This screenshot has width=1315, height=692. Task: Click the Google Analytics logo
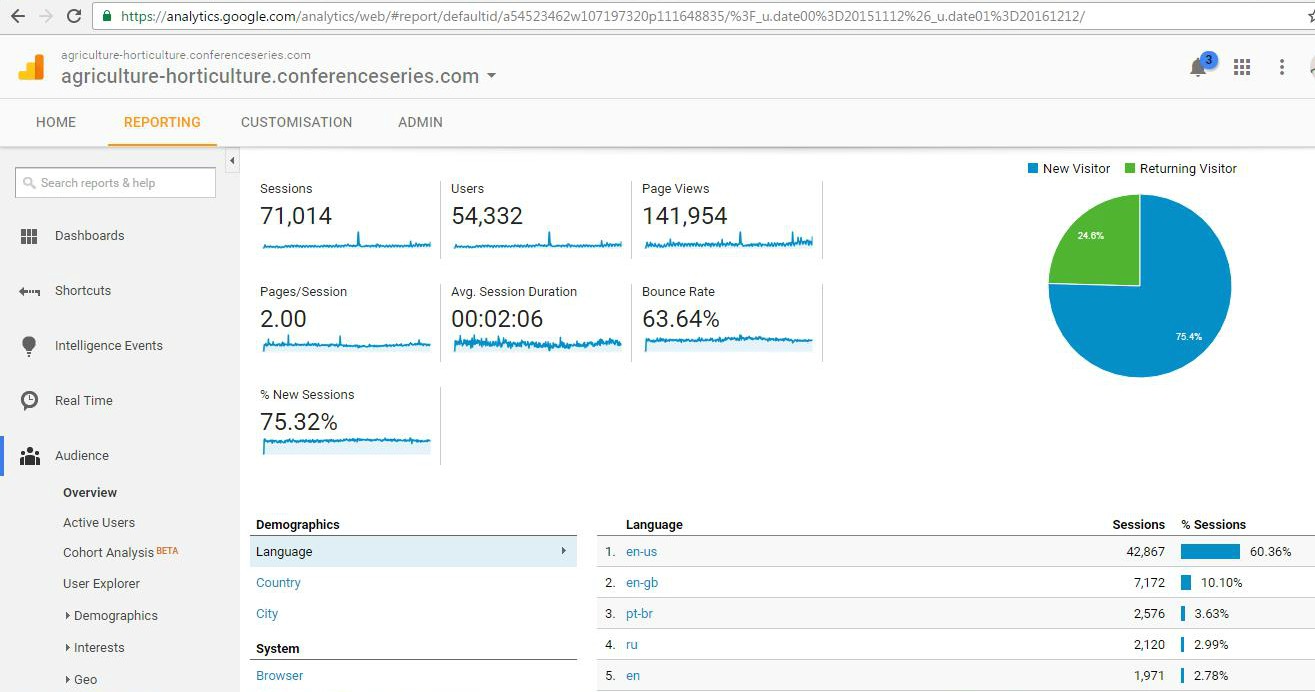[31, 67]
